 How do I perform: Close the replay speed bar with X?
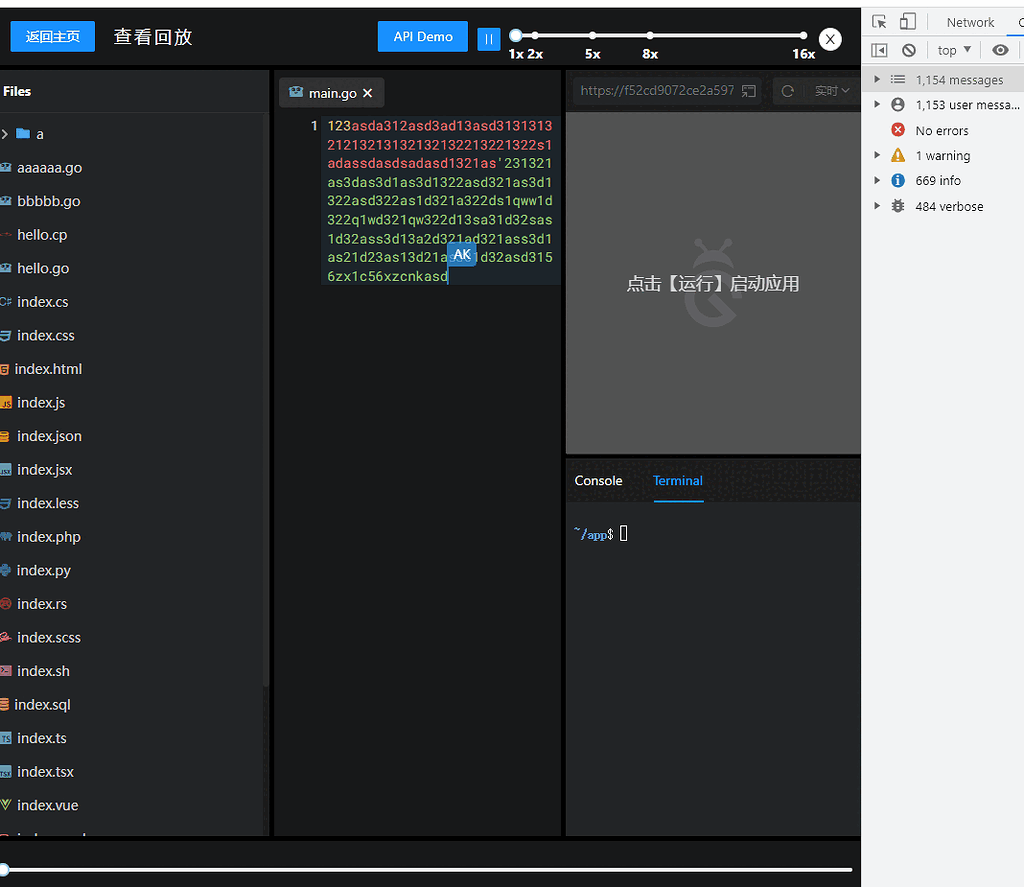click(830, 39)
